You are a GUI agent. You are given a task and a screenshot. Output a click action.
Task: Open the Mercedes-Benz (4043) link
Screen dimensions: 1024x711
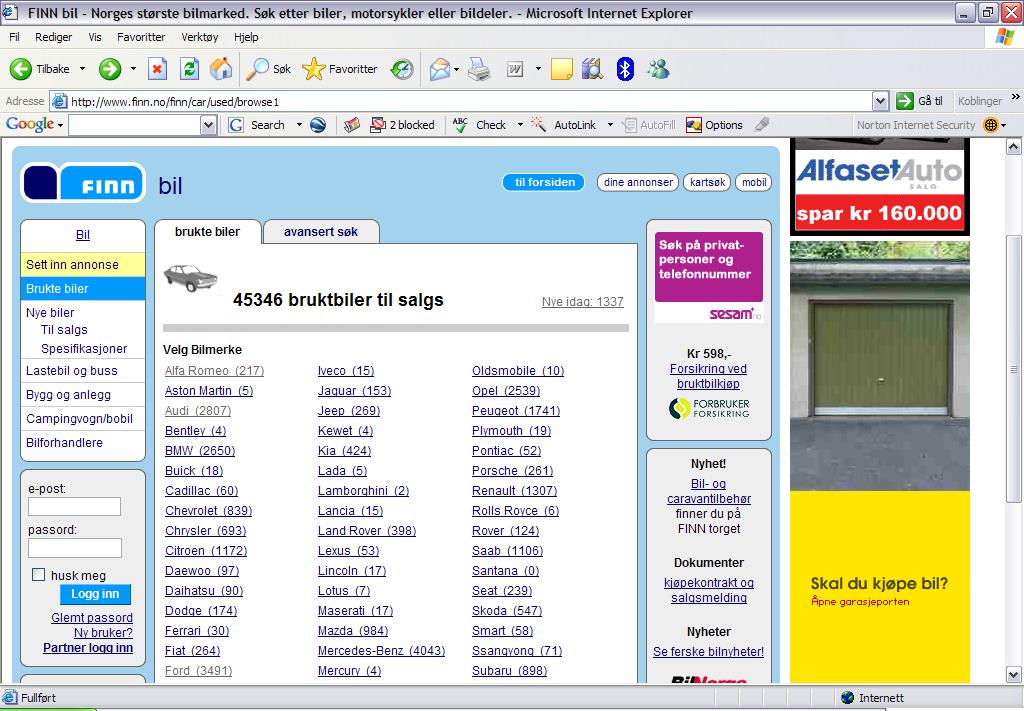381,651
